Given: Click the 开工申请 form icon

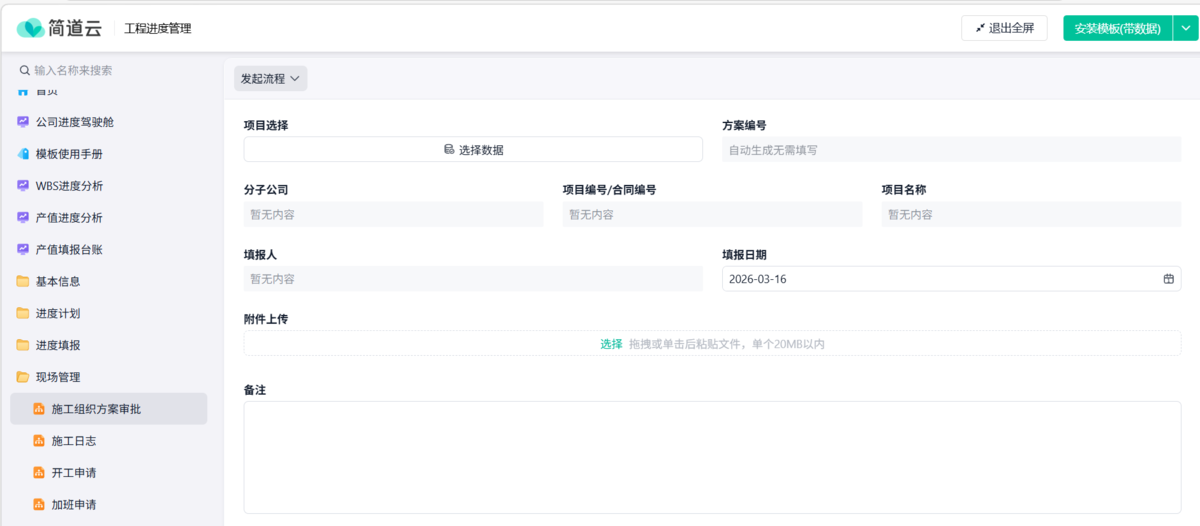Looking at the screenshot, I should (x=39, y=473).
